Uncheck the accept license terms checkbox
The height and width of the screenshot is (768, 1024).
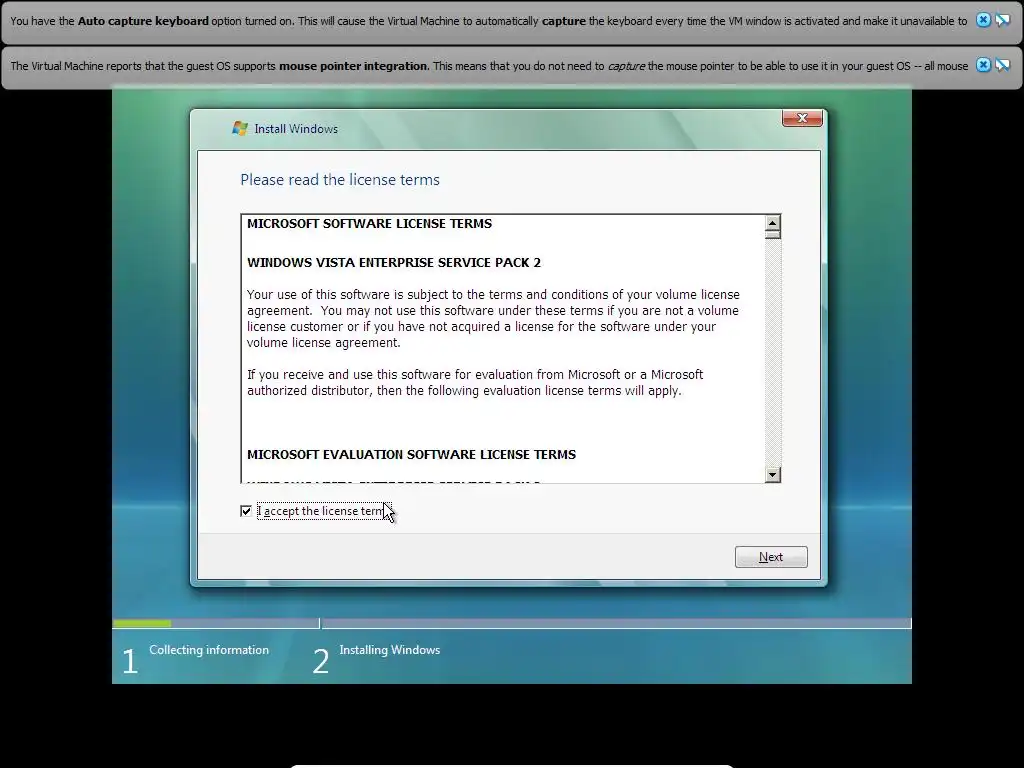pyautogui.click(x=246, y=511)
